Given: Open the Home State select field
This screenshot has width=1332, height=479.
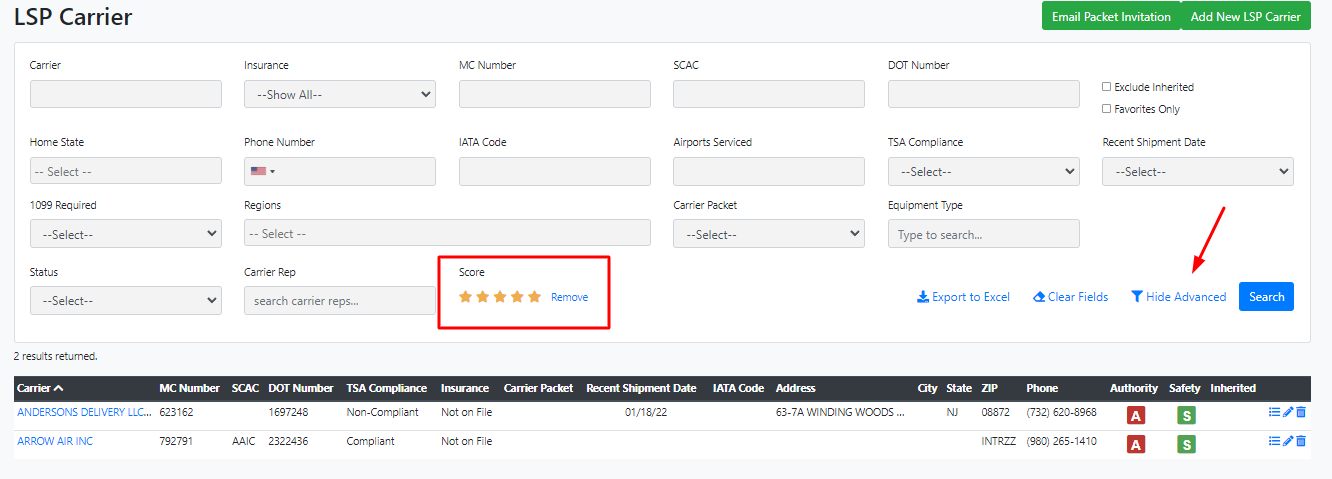Looking at the screenshot, I should pos(126,171).
